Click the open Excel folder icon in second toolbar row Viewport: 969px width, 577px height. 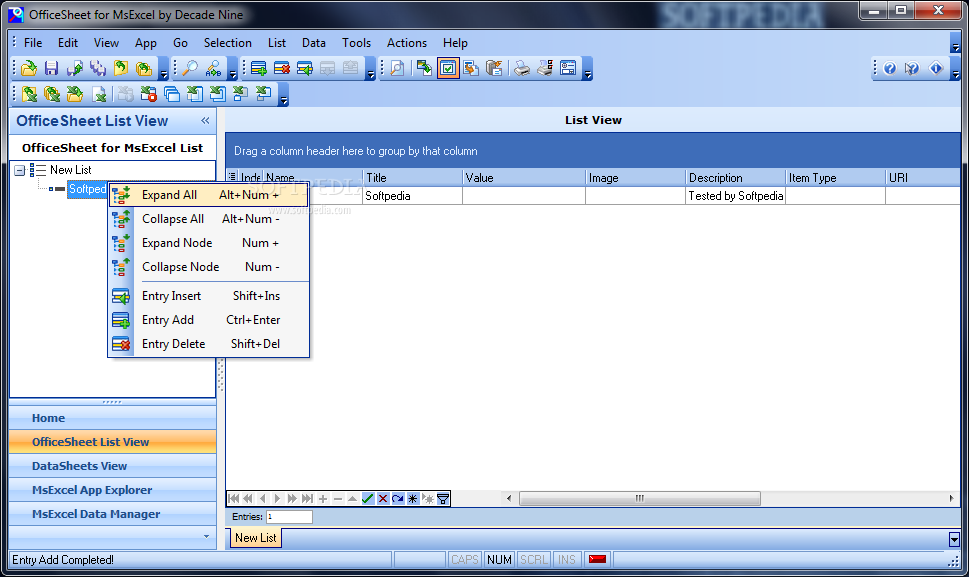pos(75,94)
